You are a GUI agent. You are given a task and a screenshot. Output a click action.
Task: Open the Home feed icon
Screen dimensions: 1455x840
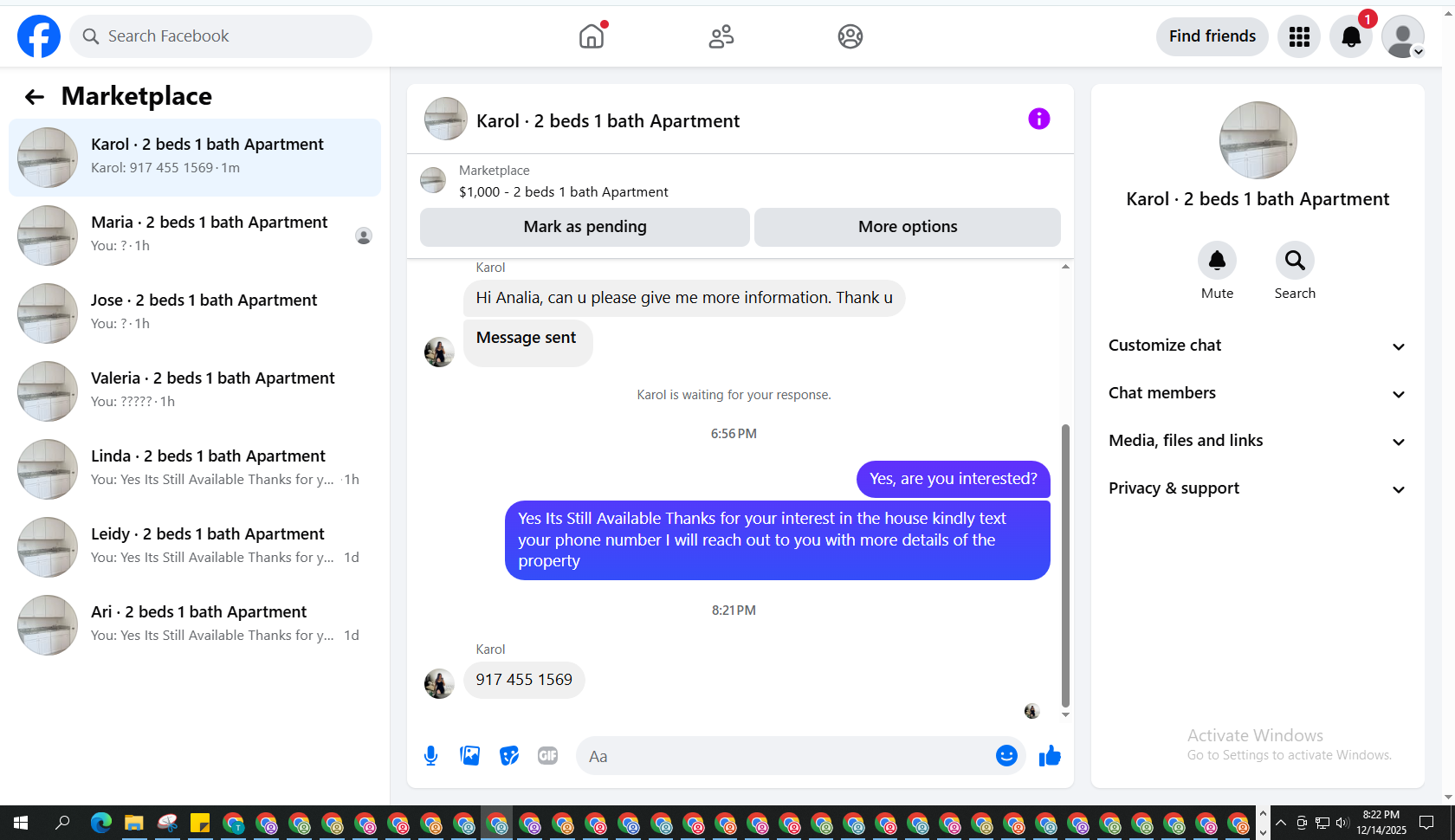[592, 36]
